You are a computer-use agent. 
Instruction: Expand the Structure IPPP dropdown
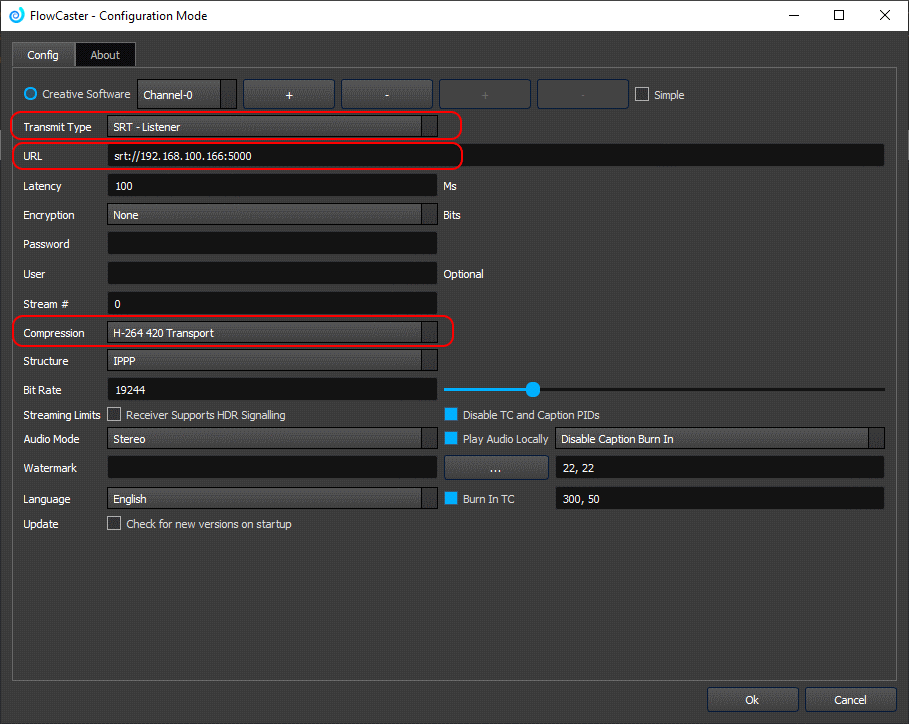click(272, 361)
